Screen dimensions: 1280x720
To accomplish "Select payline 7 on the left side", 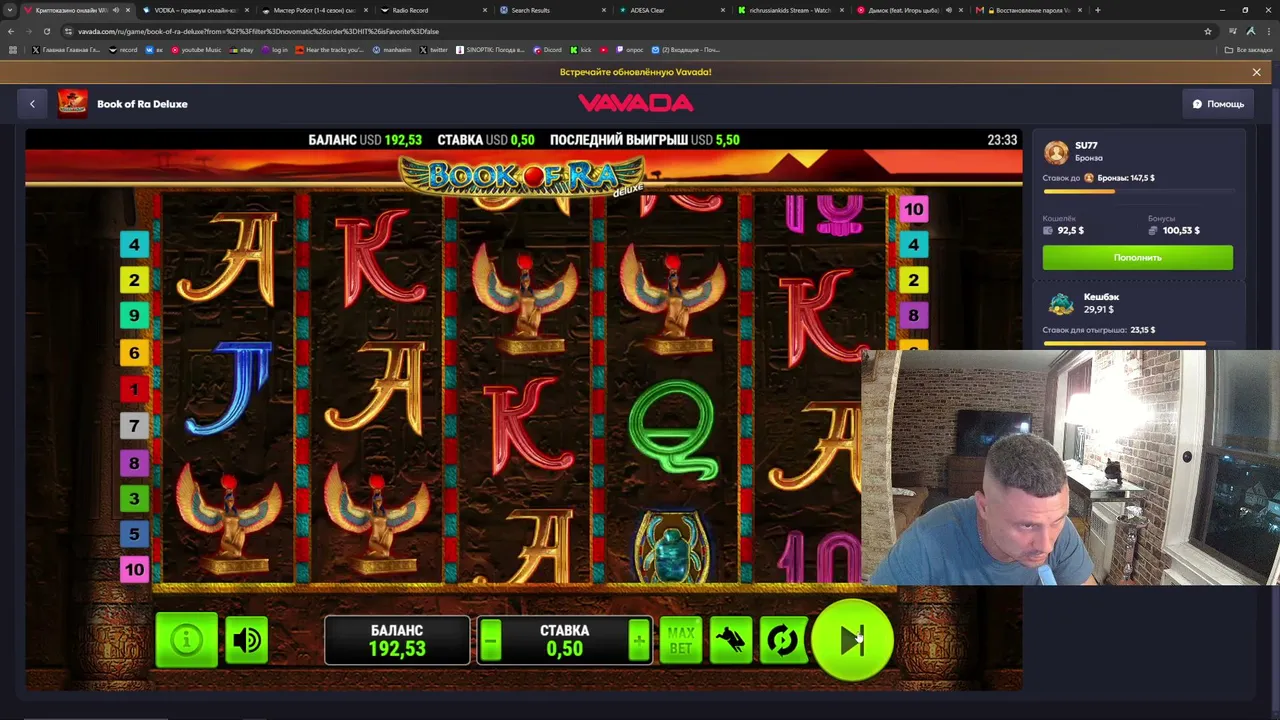I will (x=134, y=426).
